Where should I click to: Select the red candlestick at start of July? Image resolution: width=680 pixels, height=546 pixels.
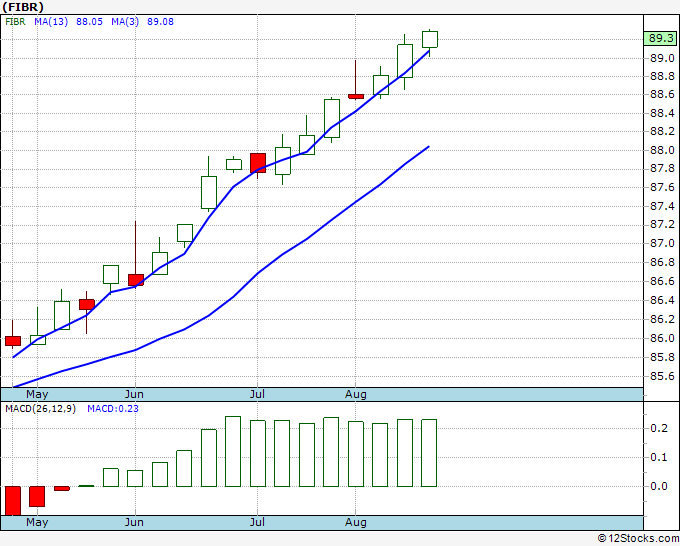258,162
